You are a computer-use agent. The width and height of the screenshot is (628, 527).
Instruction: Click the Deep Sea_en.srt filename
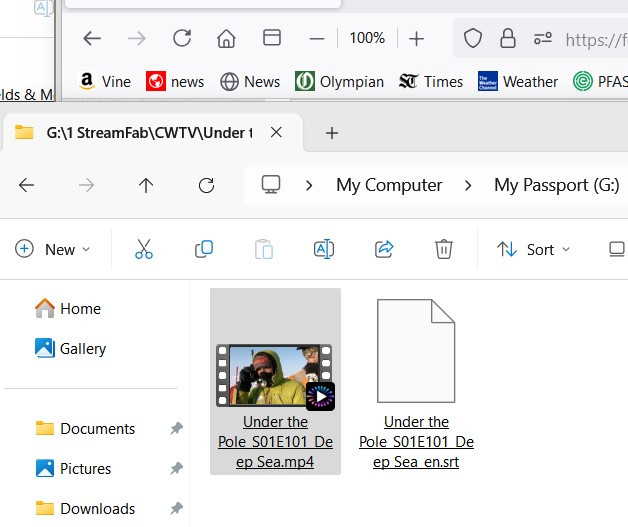[416, 442]
